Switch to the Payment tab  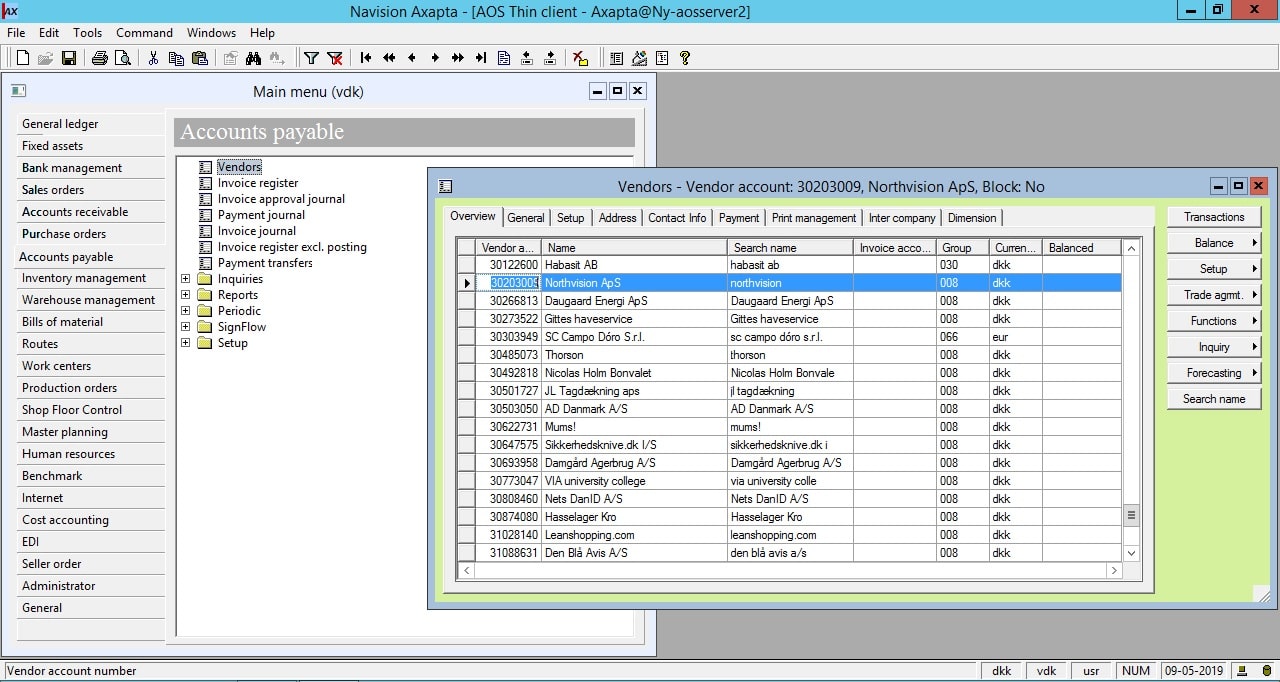pyautogui.click(x=739, y=218)
